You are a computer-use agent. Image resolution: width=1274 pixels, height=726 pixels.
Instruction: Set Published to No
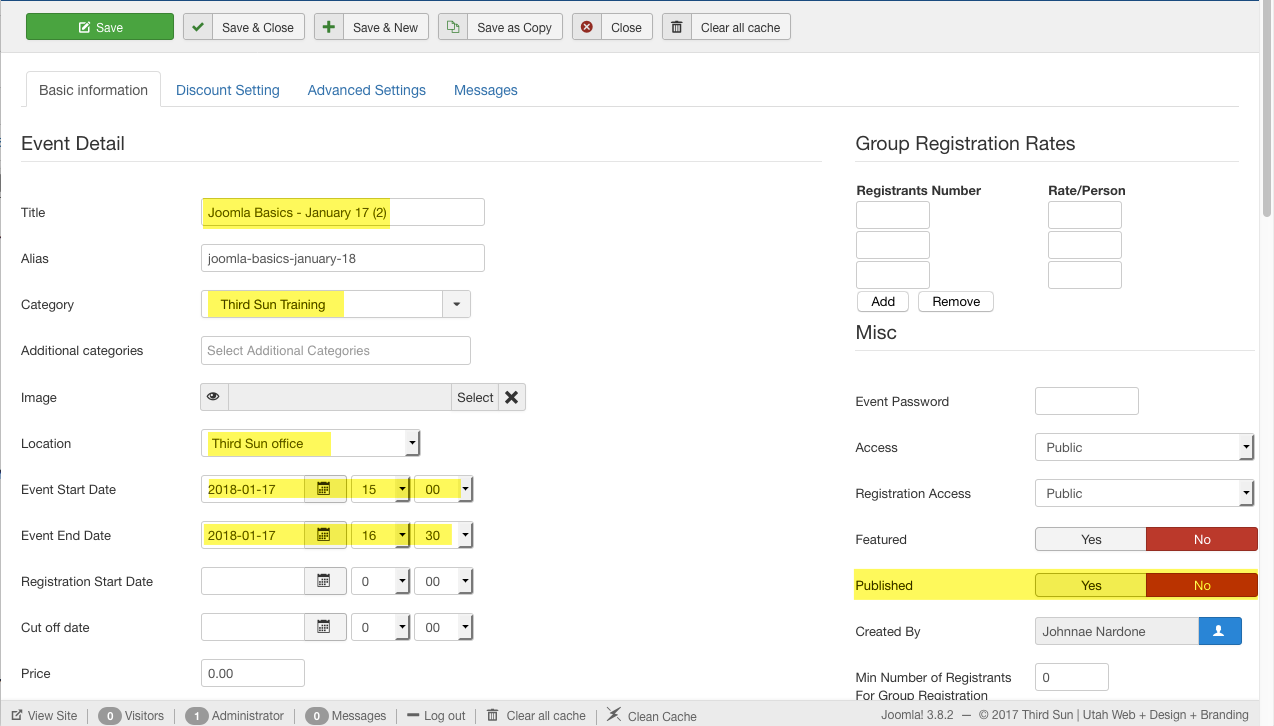[1201, 585]
